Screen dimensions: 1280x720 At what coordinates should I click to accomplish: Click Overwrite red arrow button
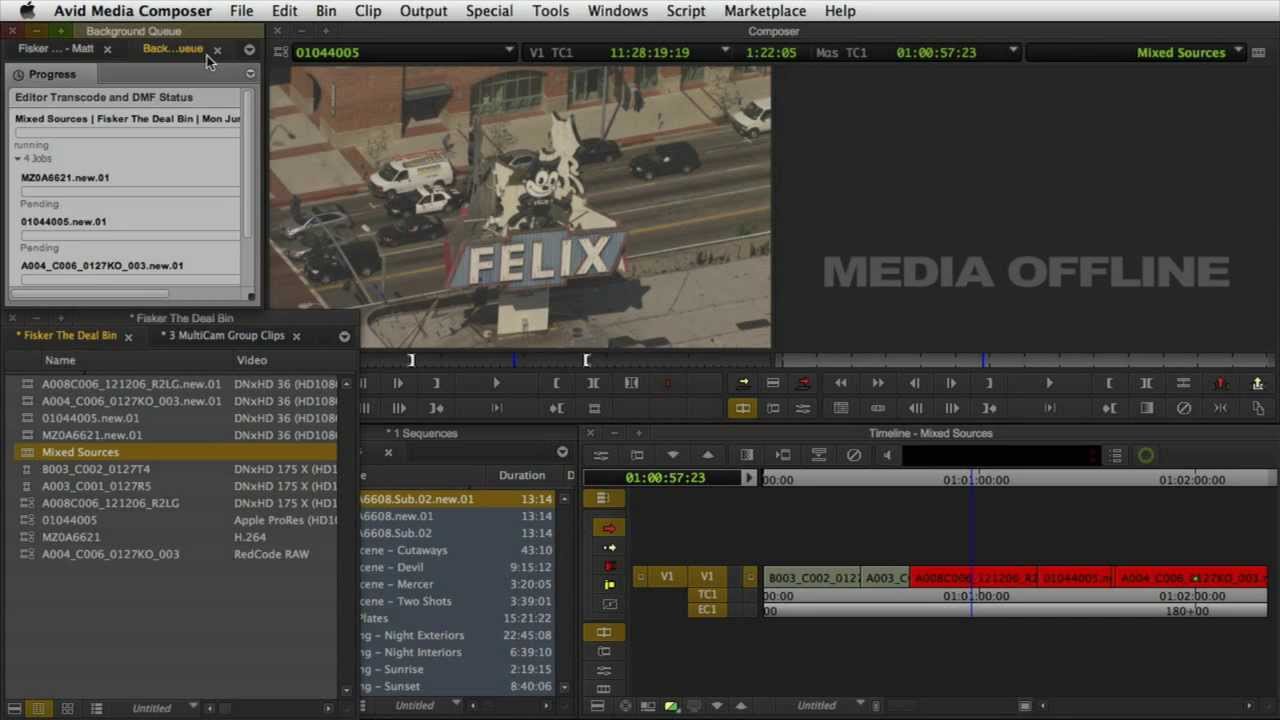[x=803, y=383]
